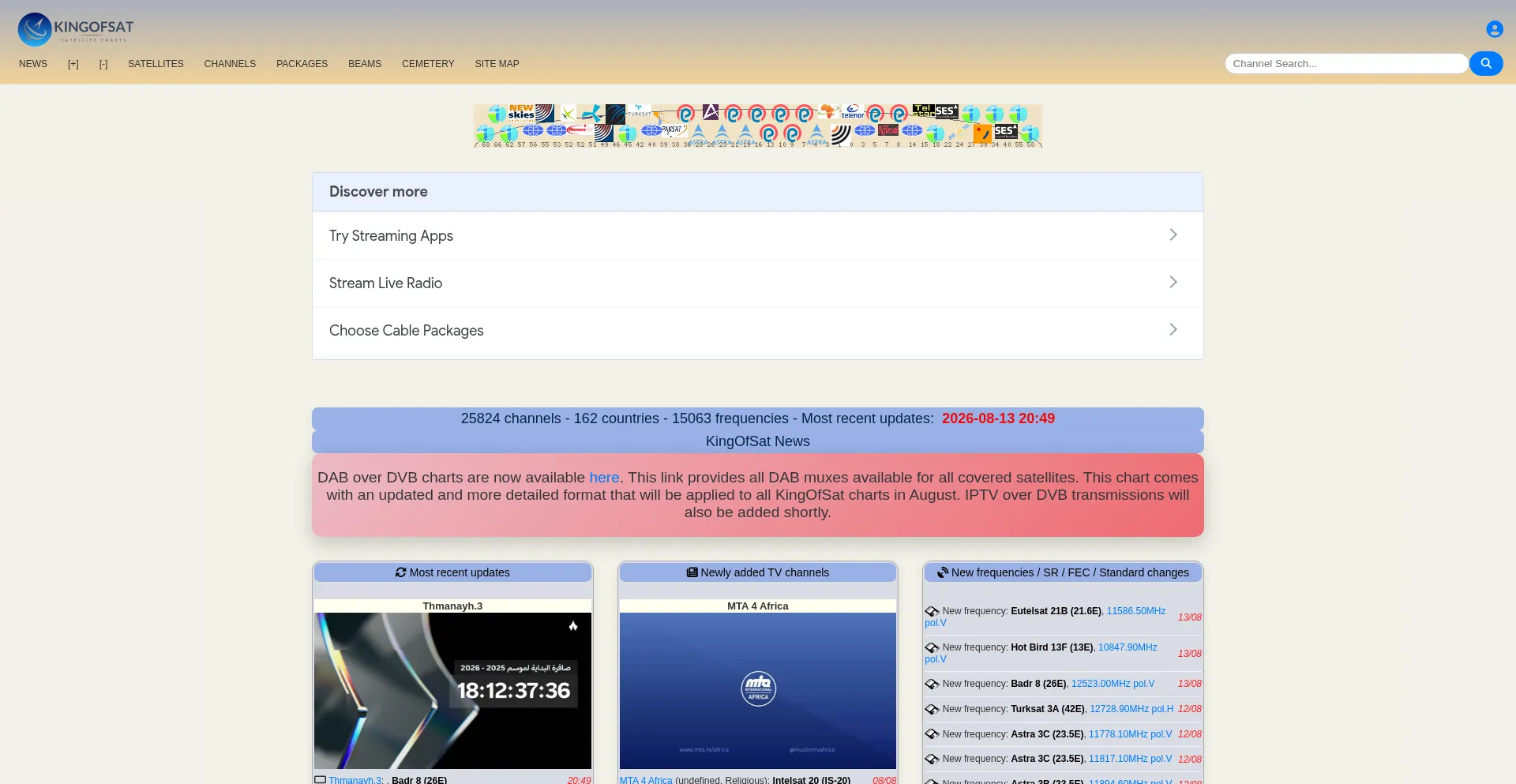Click the orange Africa map satellite logo
The image size is (1516, 784).
coord(829,112)
